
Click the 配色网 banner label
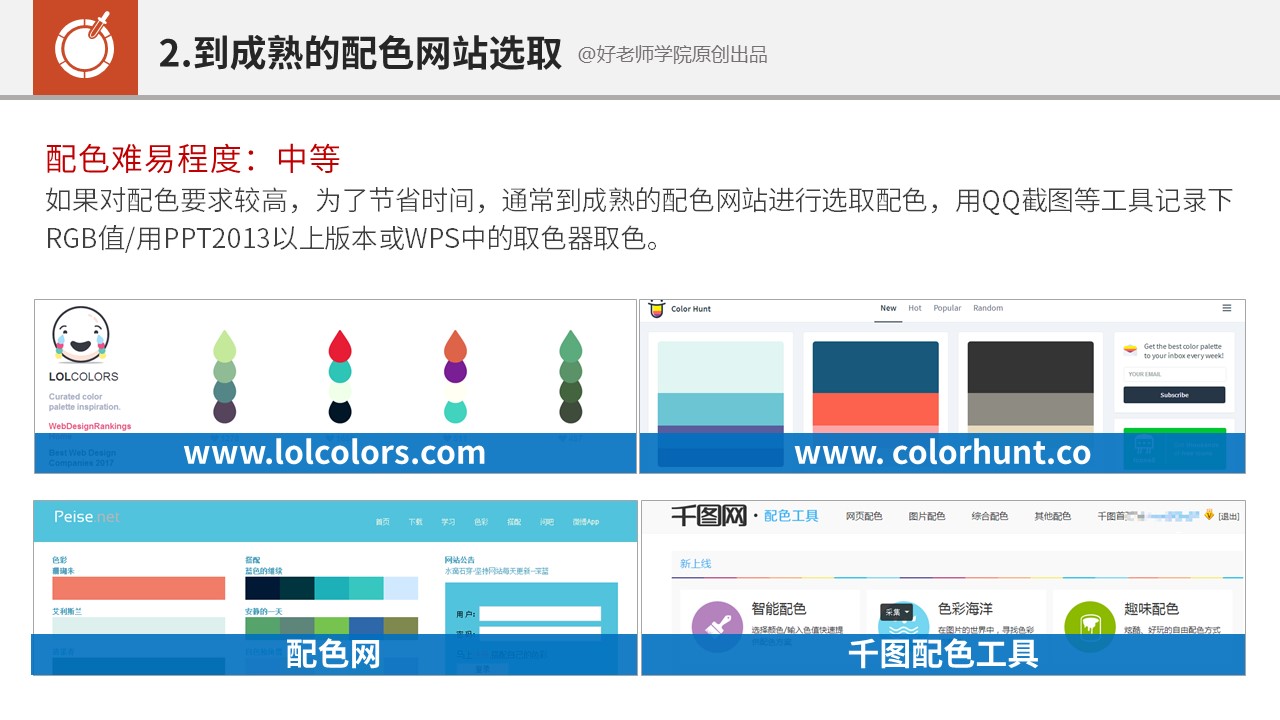coord(333,654)
